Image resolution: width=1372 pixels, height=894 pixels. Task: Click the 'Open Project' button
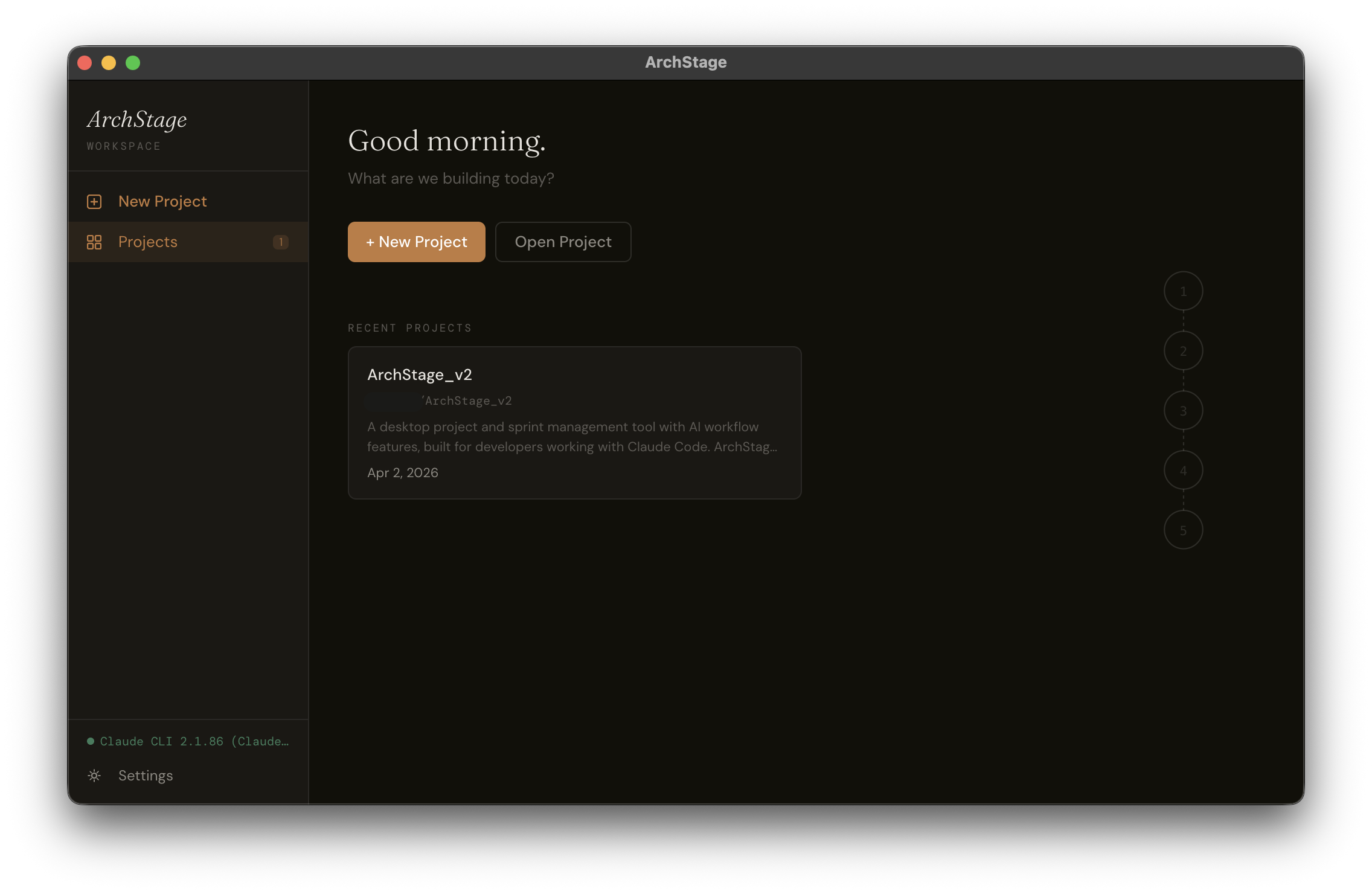pos(563,242)
